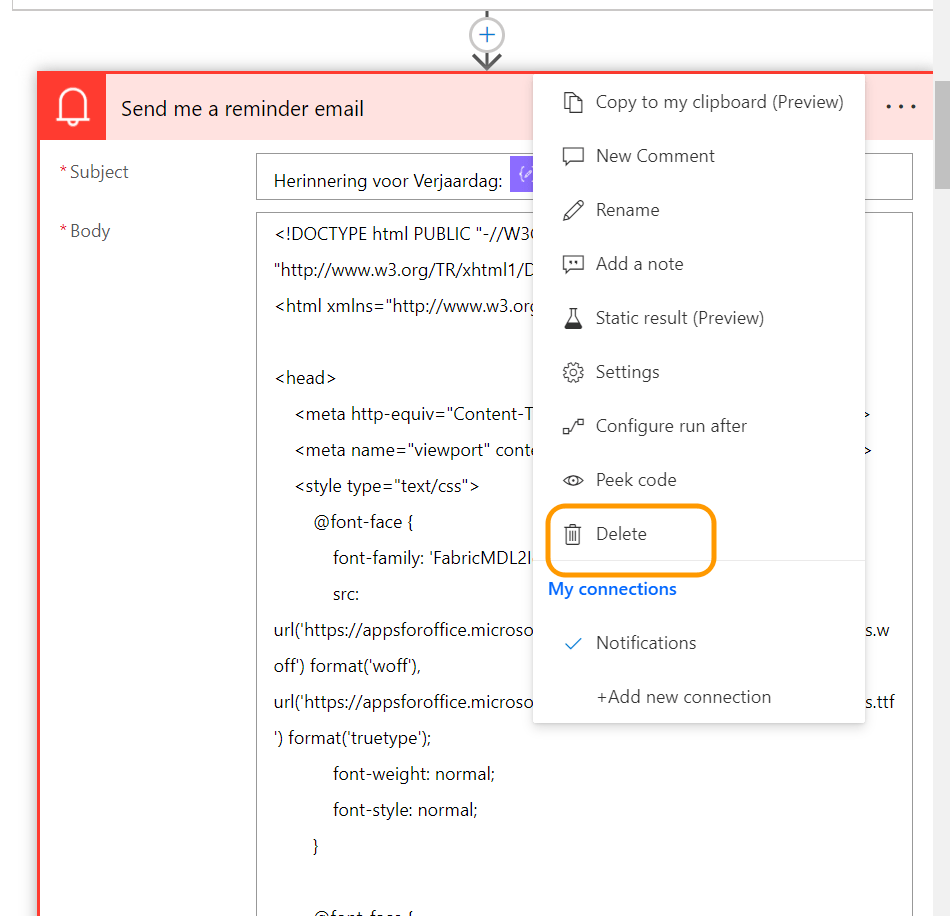Click the My connections heading
The image size is (950, 916).
612,589
